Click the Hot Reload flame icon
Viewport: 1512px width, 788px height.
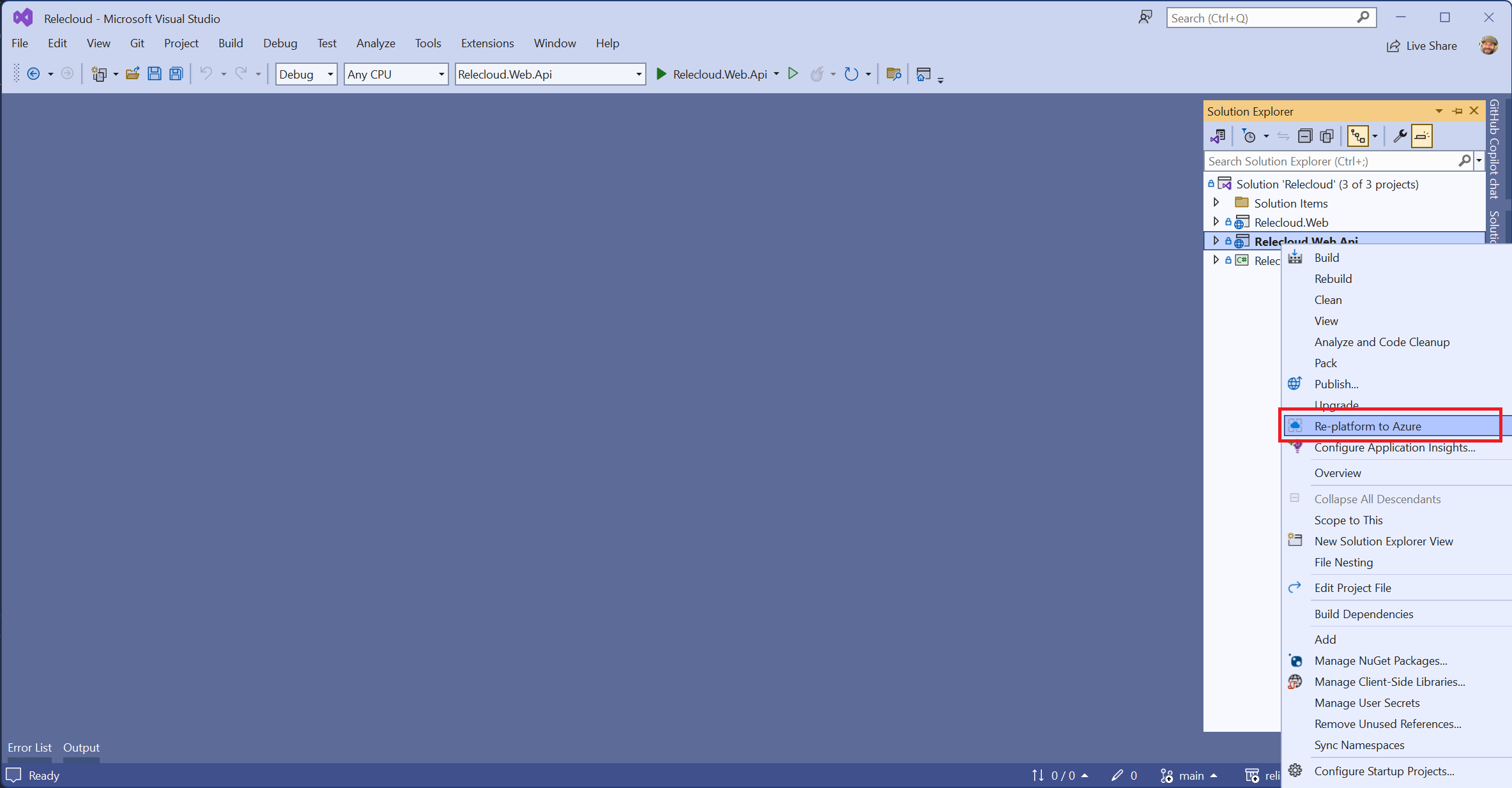coord(818,74)
